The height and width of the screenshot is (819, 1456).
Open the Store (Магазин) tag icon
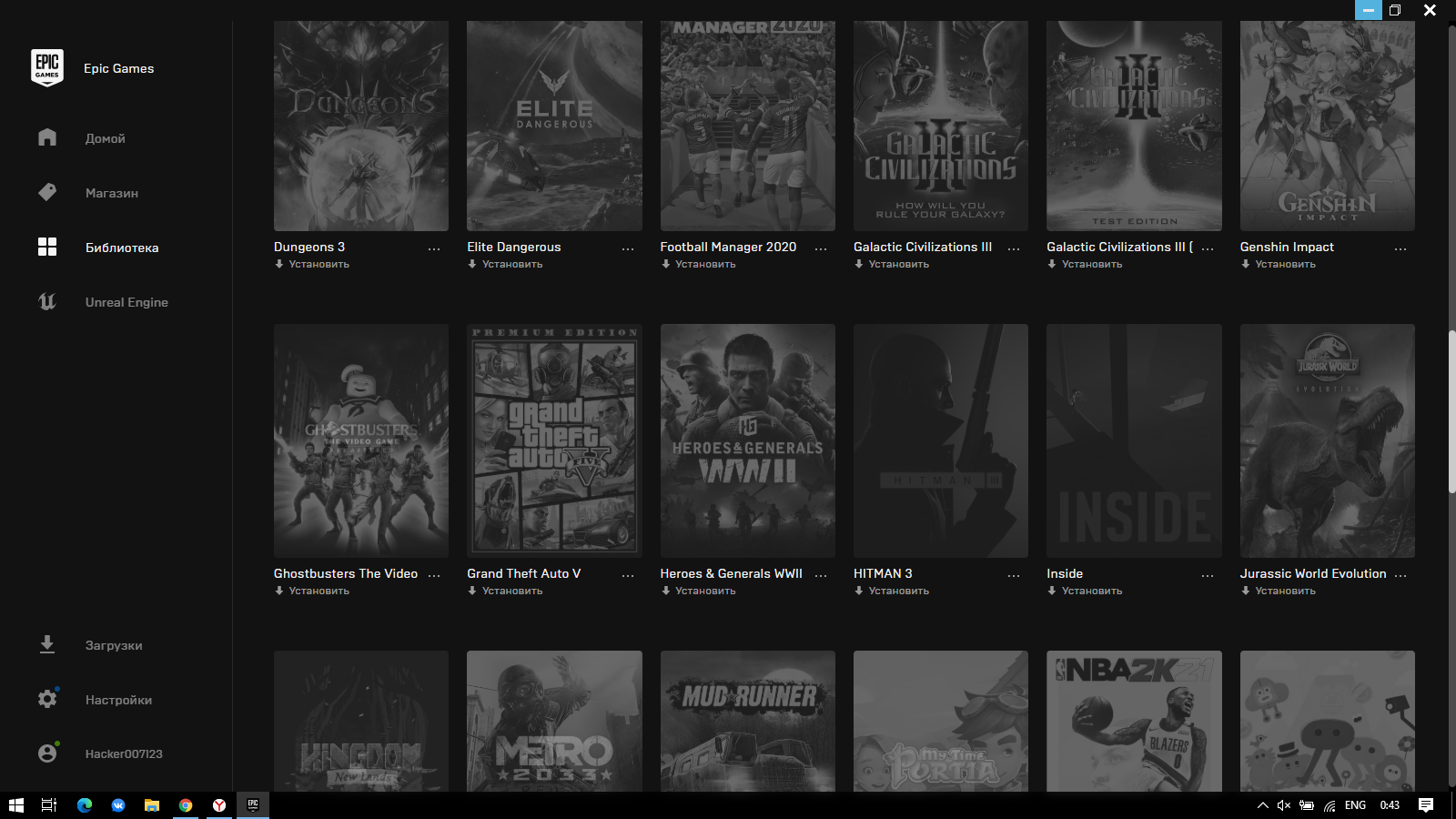coord(47,192)
